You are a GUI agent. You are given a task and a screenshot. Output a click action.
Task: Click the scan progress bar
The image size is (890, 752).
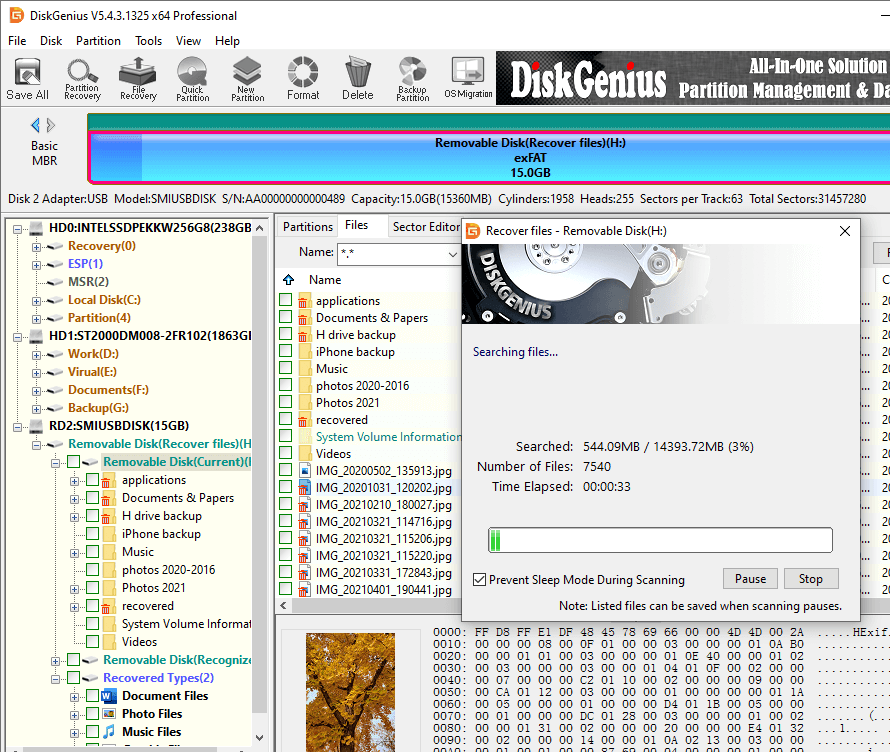659,540
